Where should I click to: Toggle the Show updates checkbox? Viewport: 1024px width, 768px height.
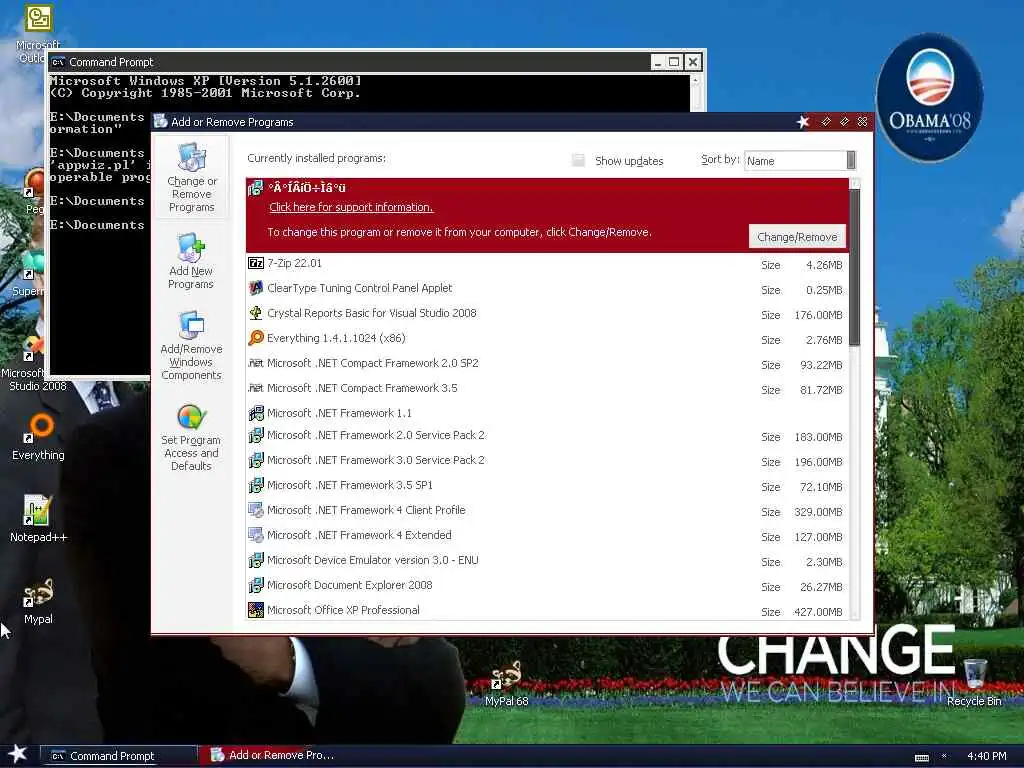[578, 161]
